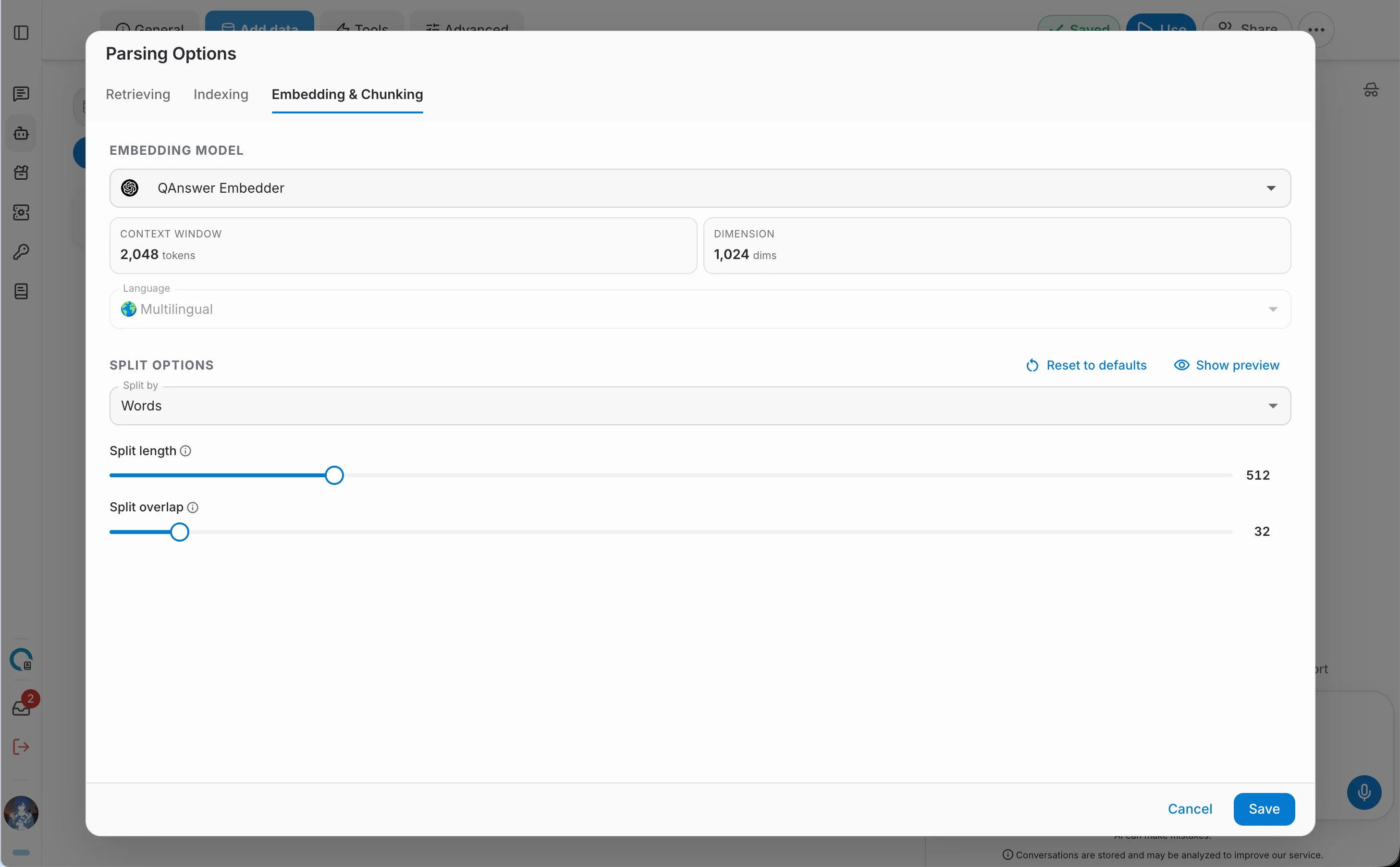Click Reset to defaults
This screenshot has width=1400, height=867.
tap(1087, 366)
